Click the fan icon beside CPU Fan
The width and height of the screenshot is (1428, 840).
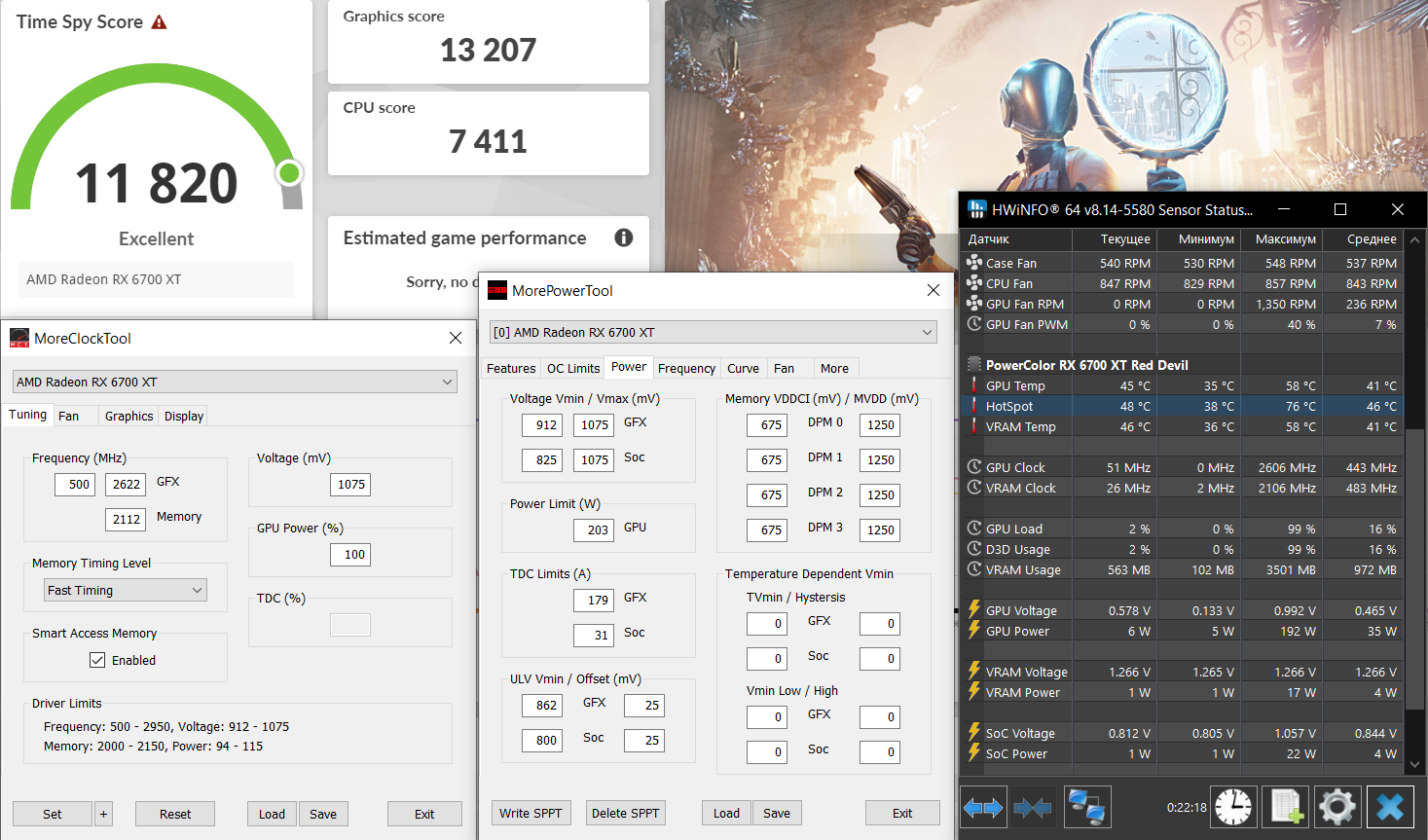(974, 283)
